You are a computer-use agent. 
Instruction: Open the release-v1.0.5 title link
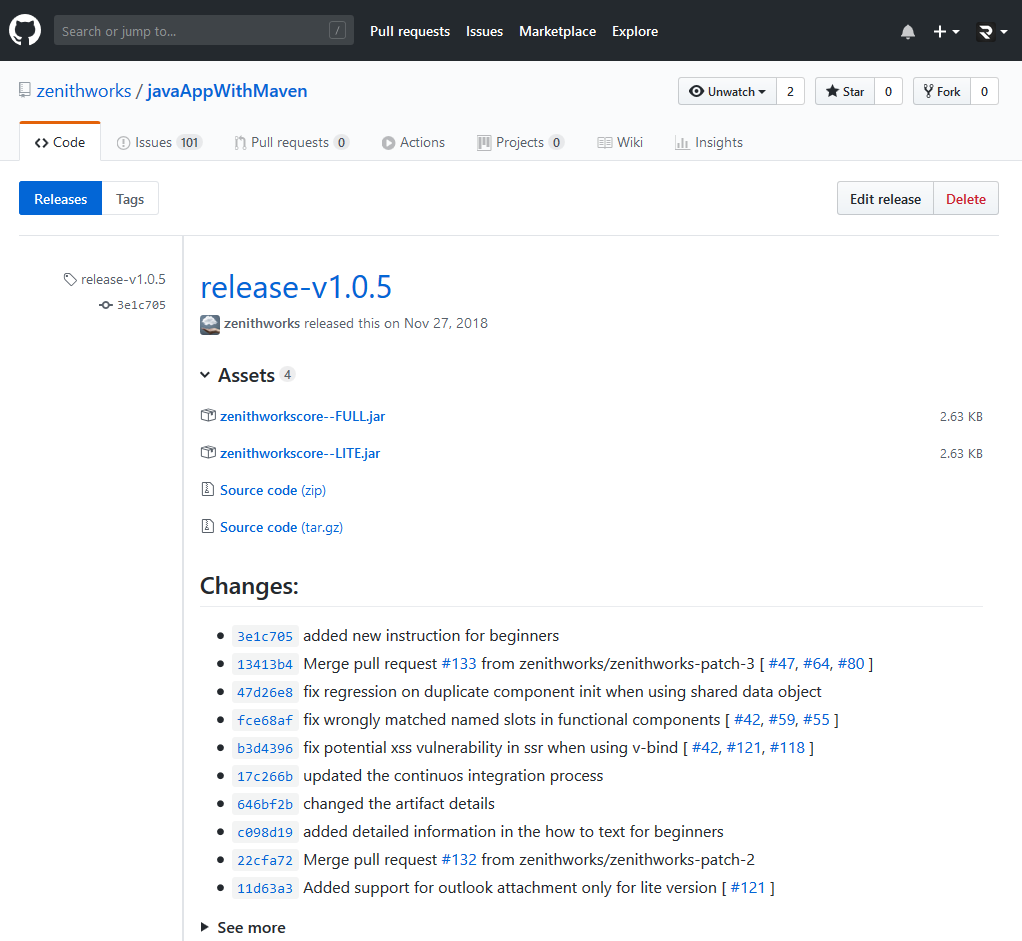pos(296,287)
